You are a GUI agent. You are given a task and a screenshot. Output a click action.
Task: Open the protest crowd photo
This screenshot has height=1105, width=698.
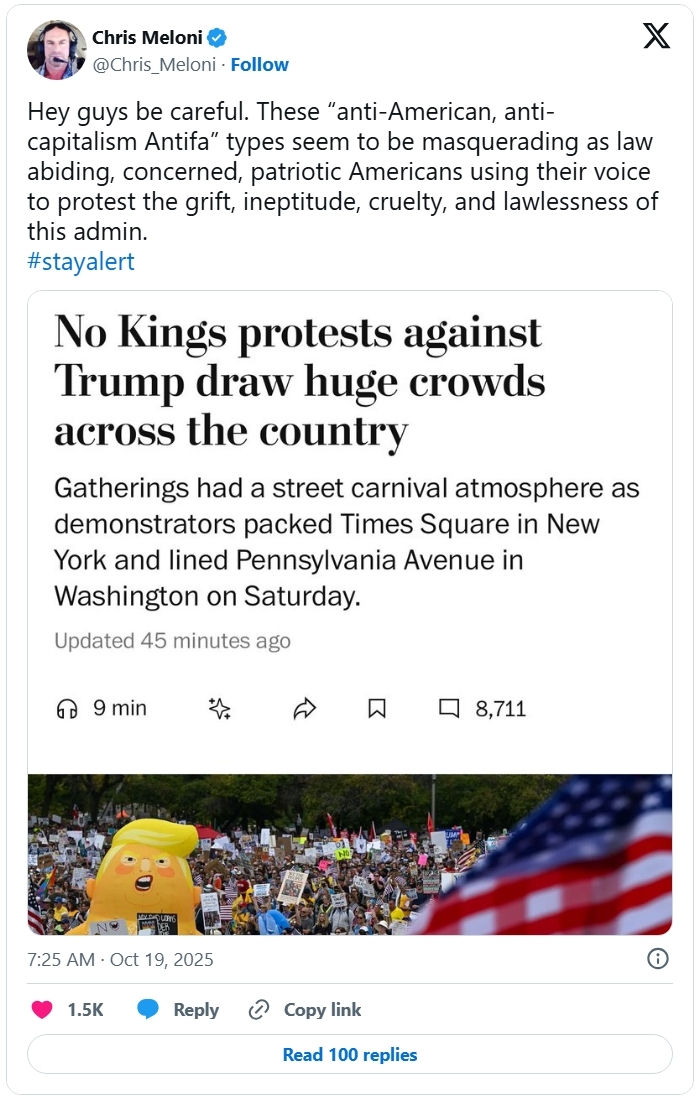click(349, 854)
